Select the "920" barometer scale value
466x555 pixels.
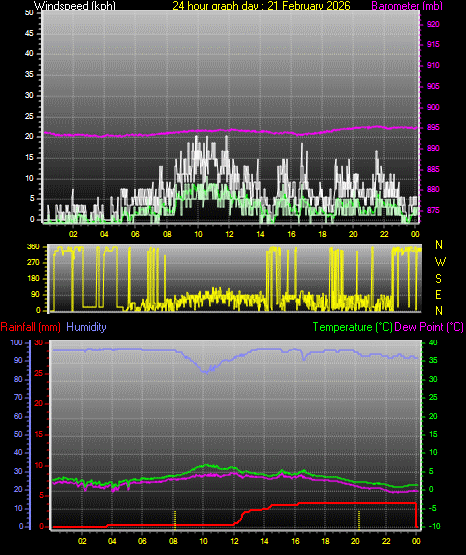click(433, 24)
